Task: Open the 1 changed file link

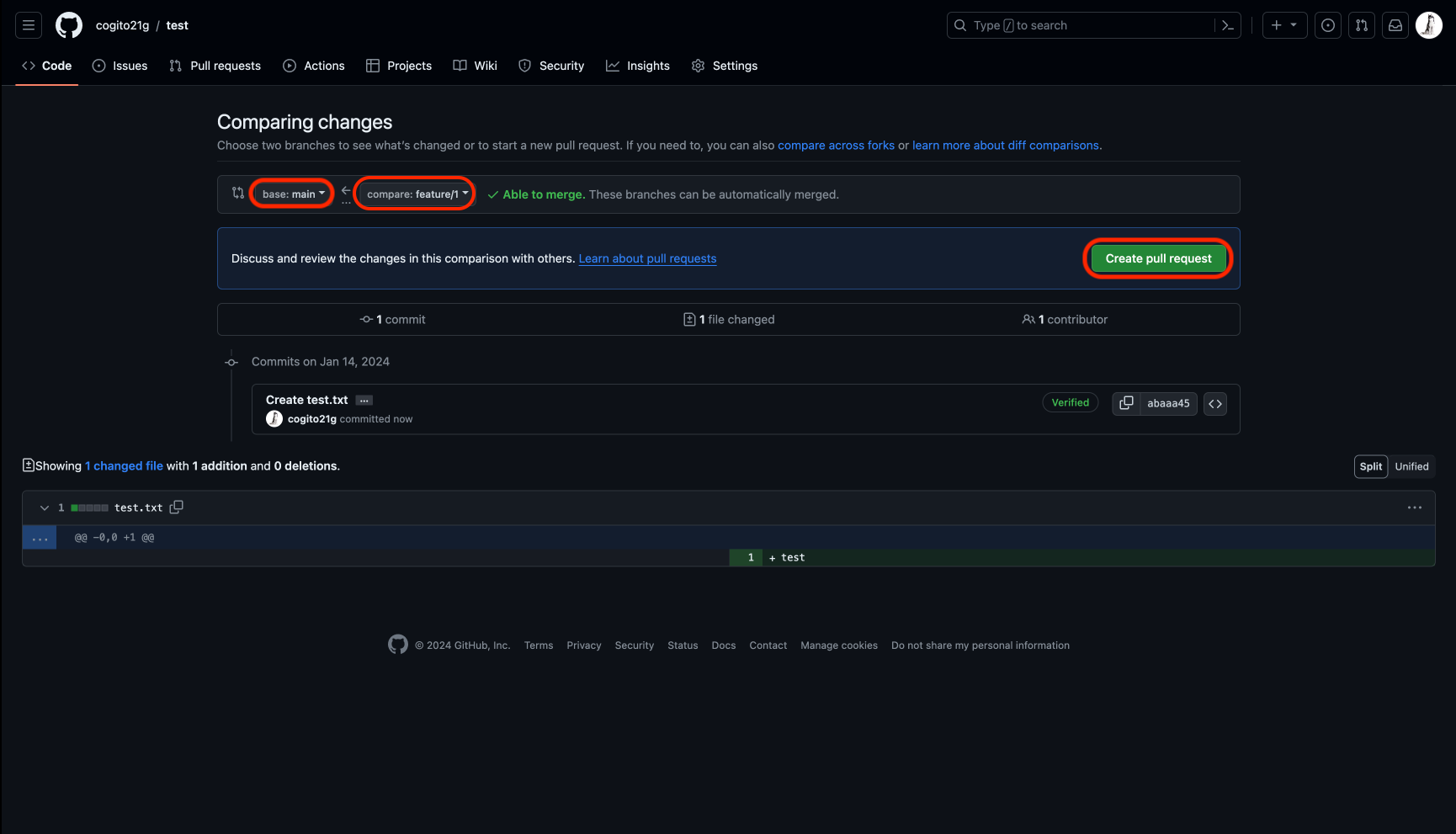Action: (124, 466)
